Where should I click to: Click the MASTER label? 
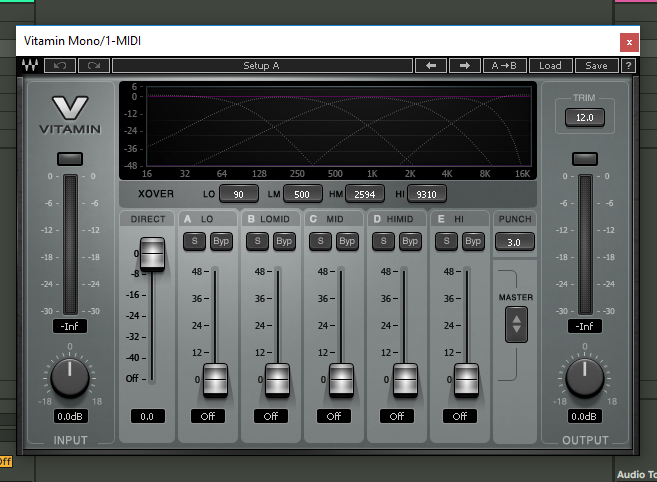[x=516, y=297]
